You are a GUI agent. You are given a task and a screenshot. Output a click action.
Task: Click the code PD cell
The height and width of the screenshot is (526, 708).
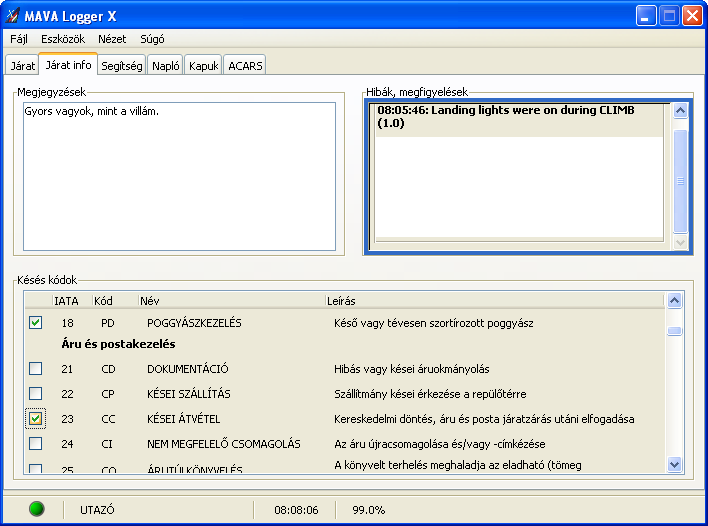[107, 323]
